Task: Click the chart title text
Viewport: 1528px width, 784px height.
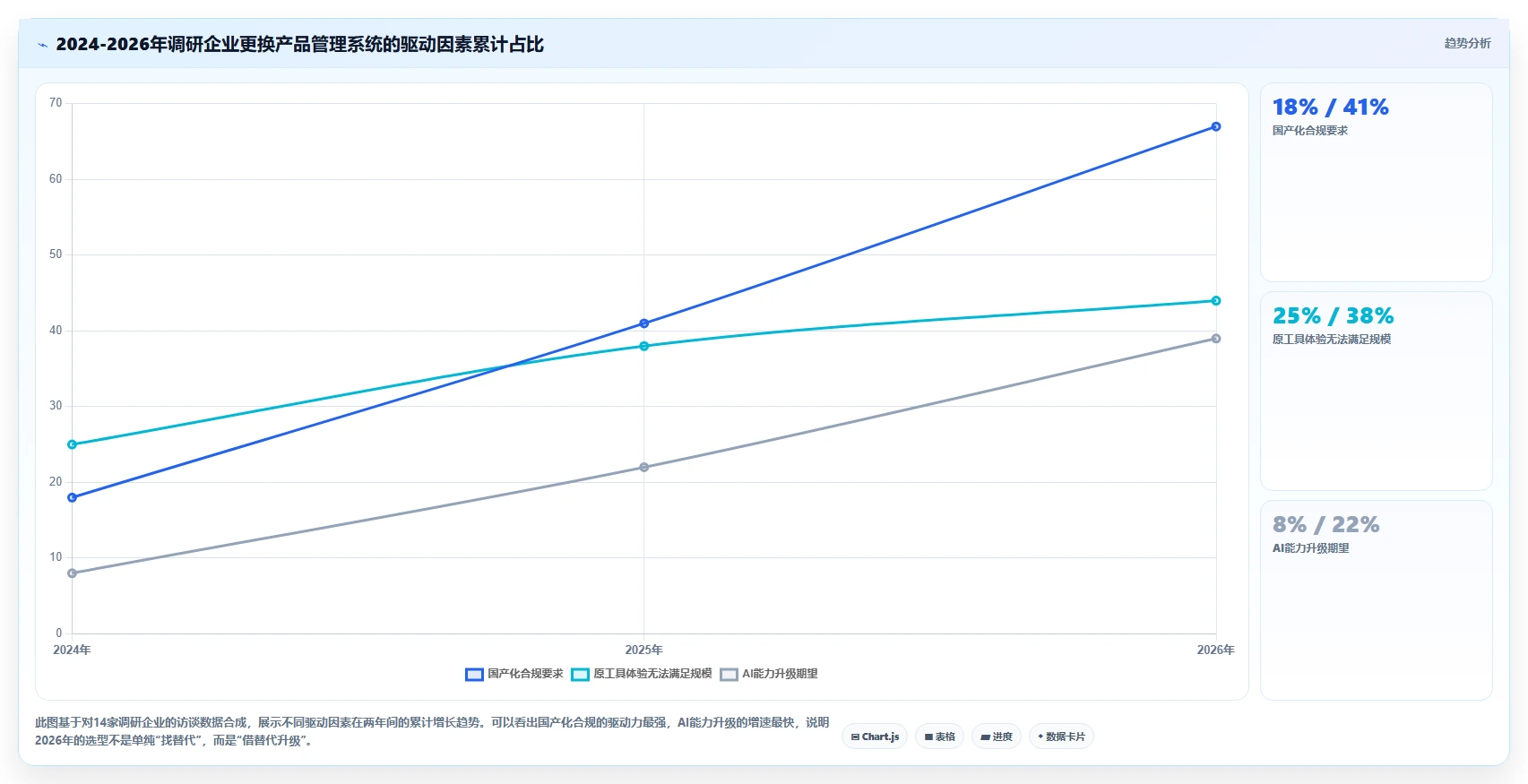Action: tap(299, 45)
